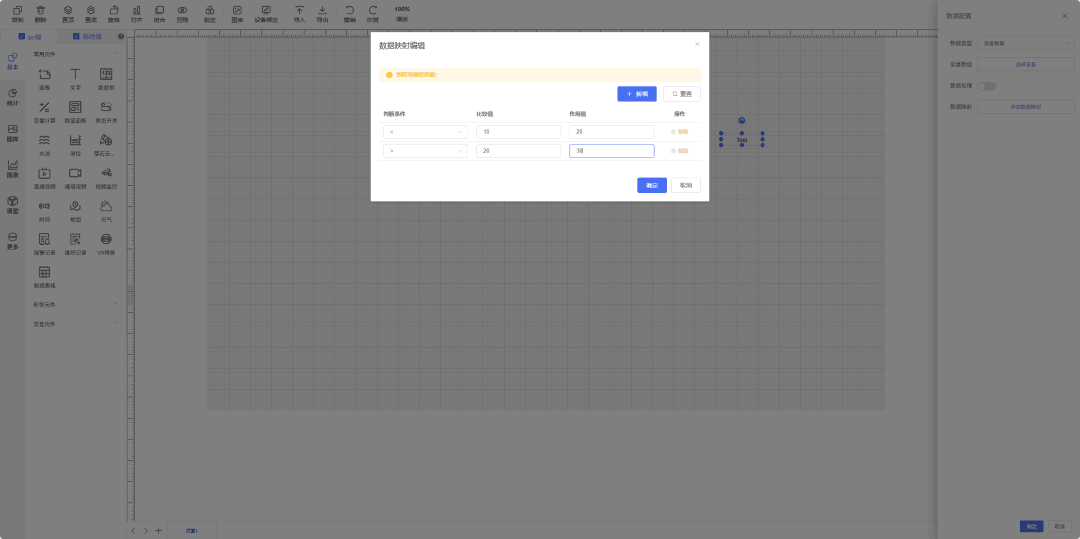Select the 统计 category in left sidebar
This screenshot has width=1080, height=539.
click(x=12, y=97)
